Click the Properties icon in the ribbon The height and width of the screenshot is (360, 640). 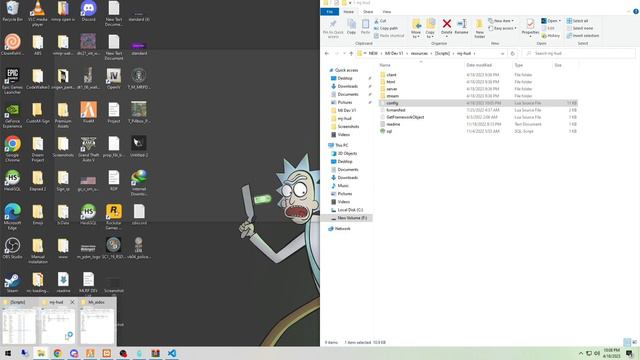[x=530, y=28]
